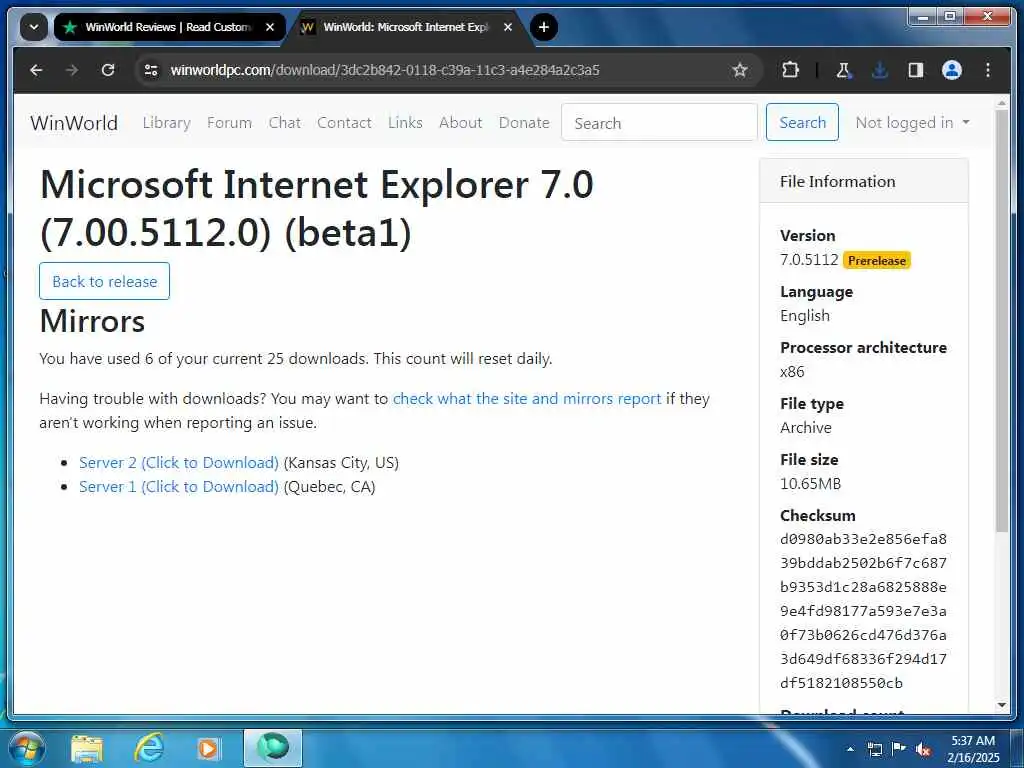Launch Internet Explorer from taskbar
This screenshot has height=768, width=1024.
click(148, 748)
